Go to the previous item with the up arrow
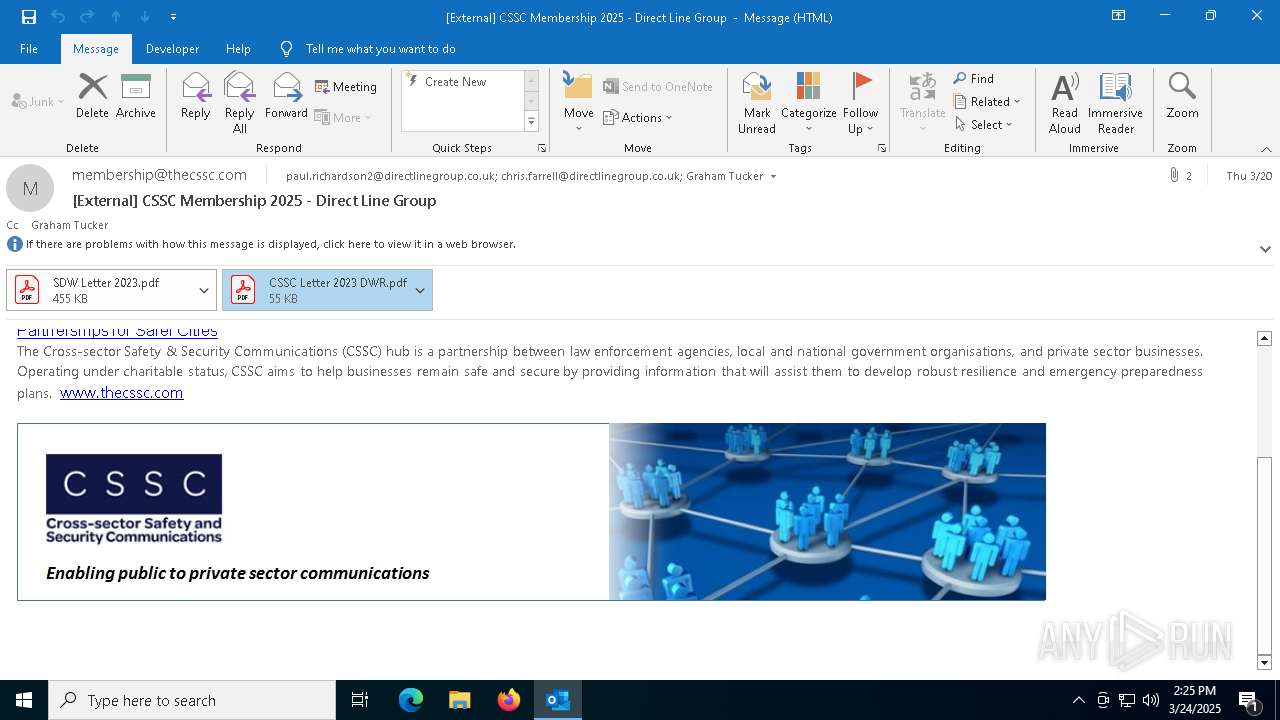 116,17
